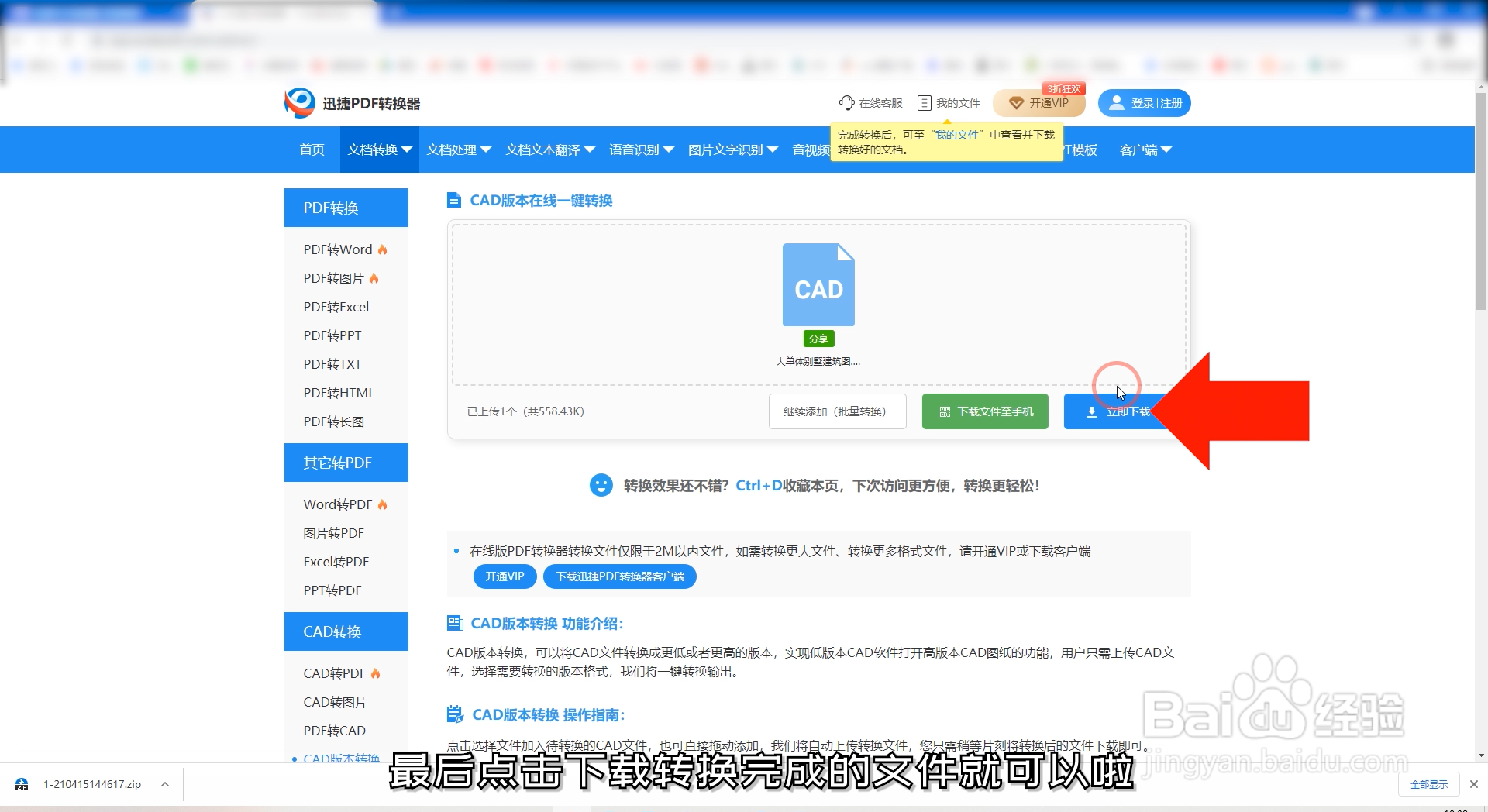The height and width of the screenshot is (812, 1488).
Task: Open PDF转HTML in sidebar
Action: point(339,393)
